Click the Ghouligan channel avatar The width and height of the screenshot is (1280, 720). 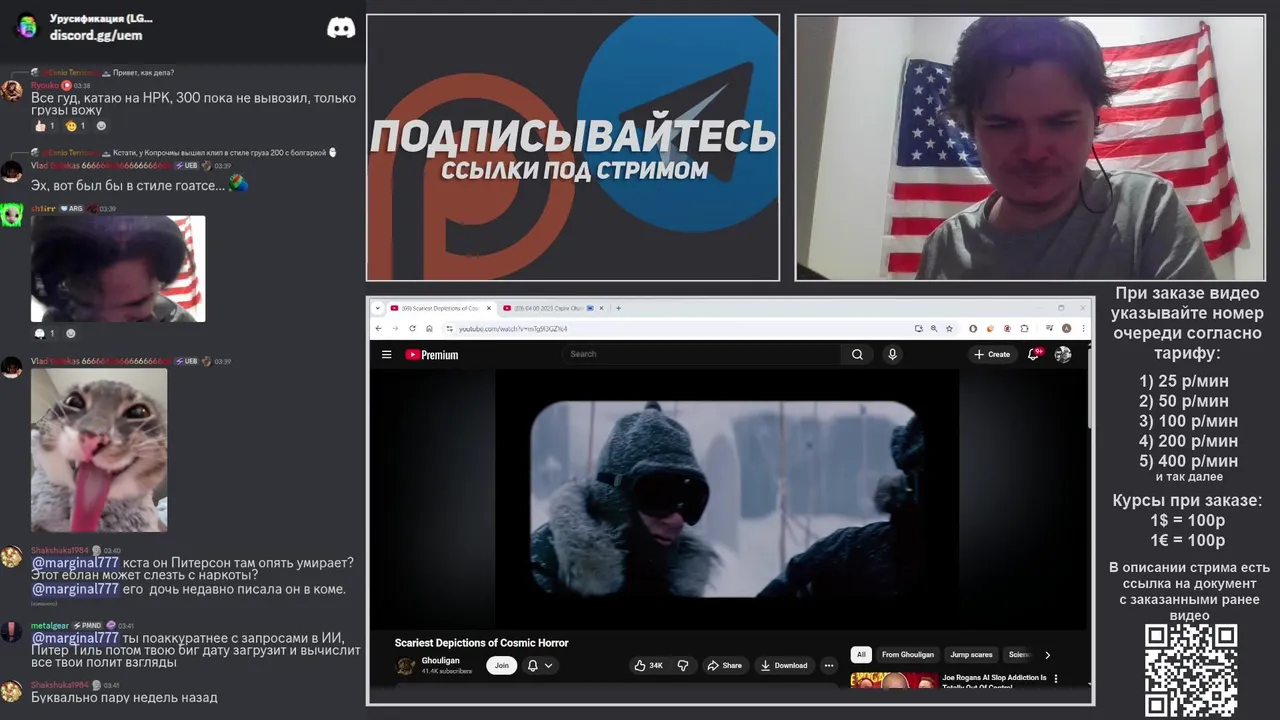click(405, 666)
